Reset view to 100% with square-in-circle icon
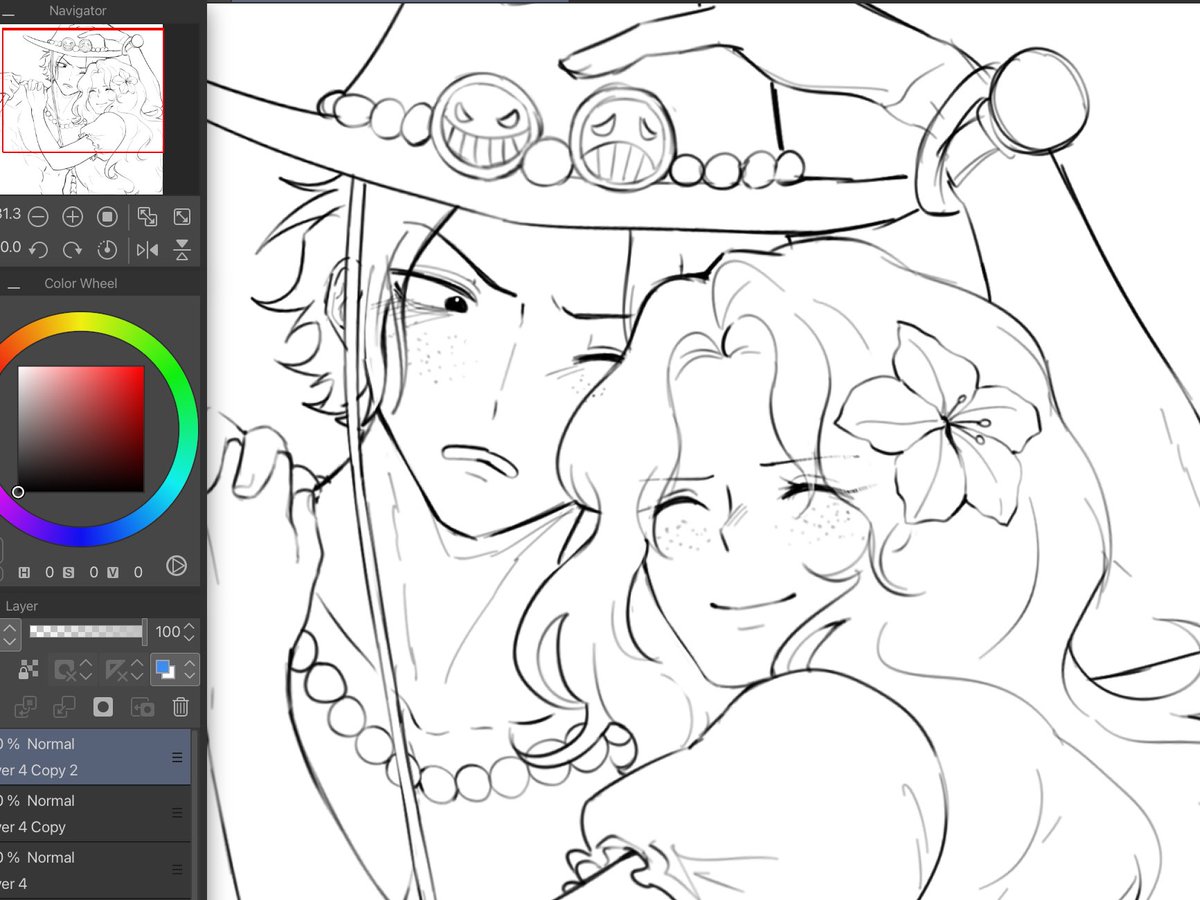Screen dimensions: 1200x900 [107, 216]
